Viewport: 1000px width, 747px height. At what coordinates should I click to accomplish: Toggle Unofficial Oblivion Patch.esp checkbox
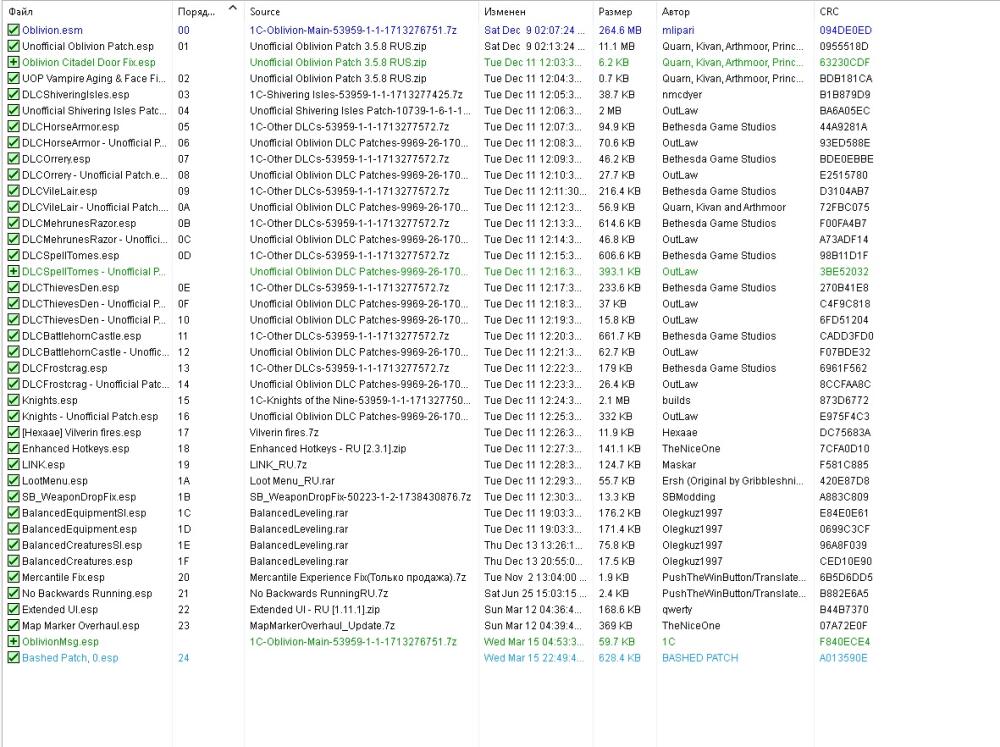click(13, 46)
